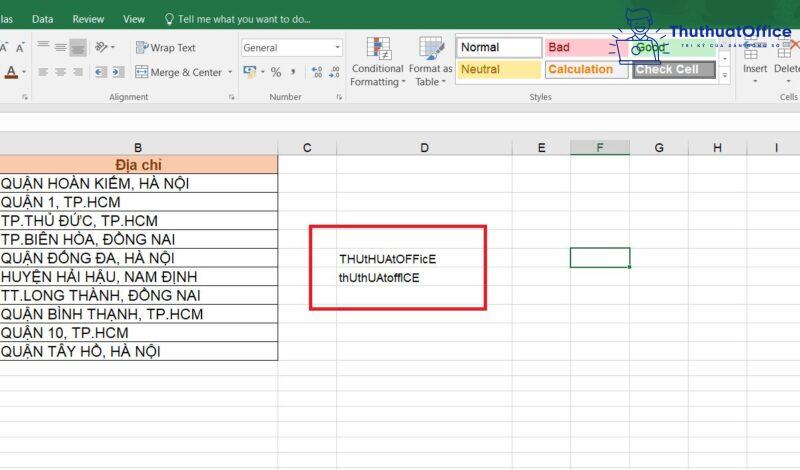This screenshot has width=800, height=470.
Task: Apply the Check Cell style
Action: coord(673,69)
